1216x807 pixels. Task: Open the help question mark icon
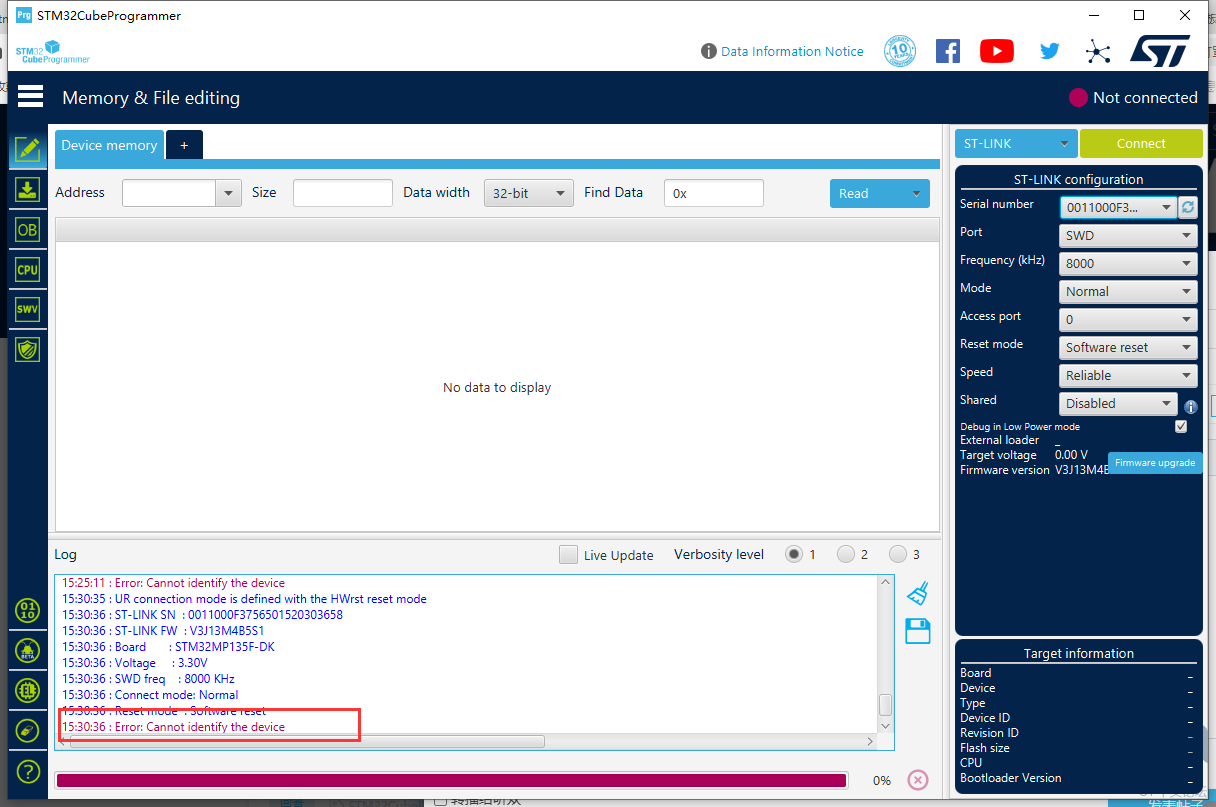pyautogui.click(x=28, y=772)
